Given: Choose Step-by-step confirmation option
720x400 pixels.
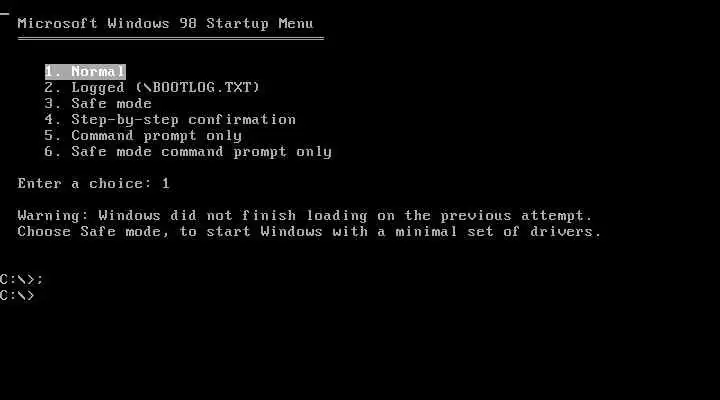Looking at the screenshot, I should click(x=170, y=119).
